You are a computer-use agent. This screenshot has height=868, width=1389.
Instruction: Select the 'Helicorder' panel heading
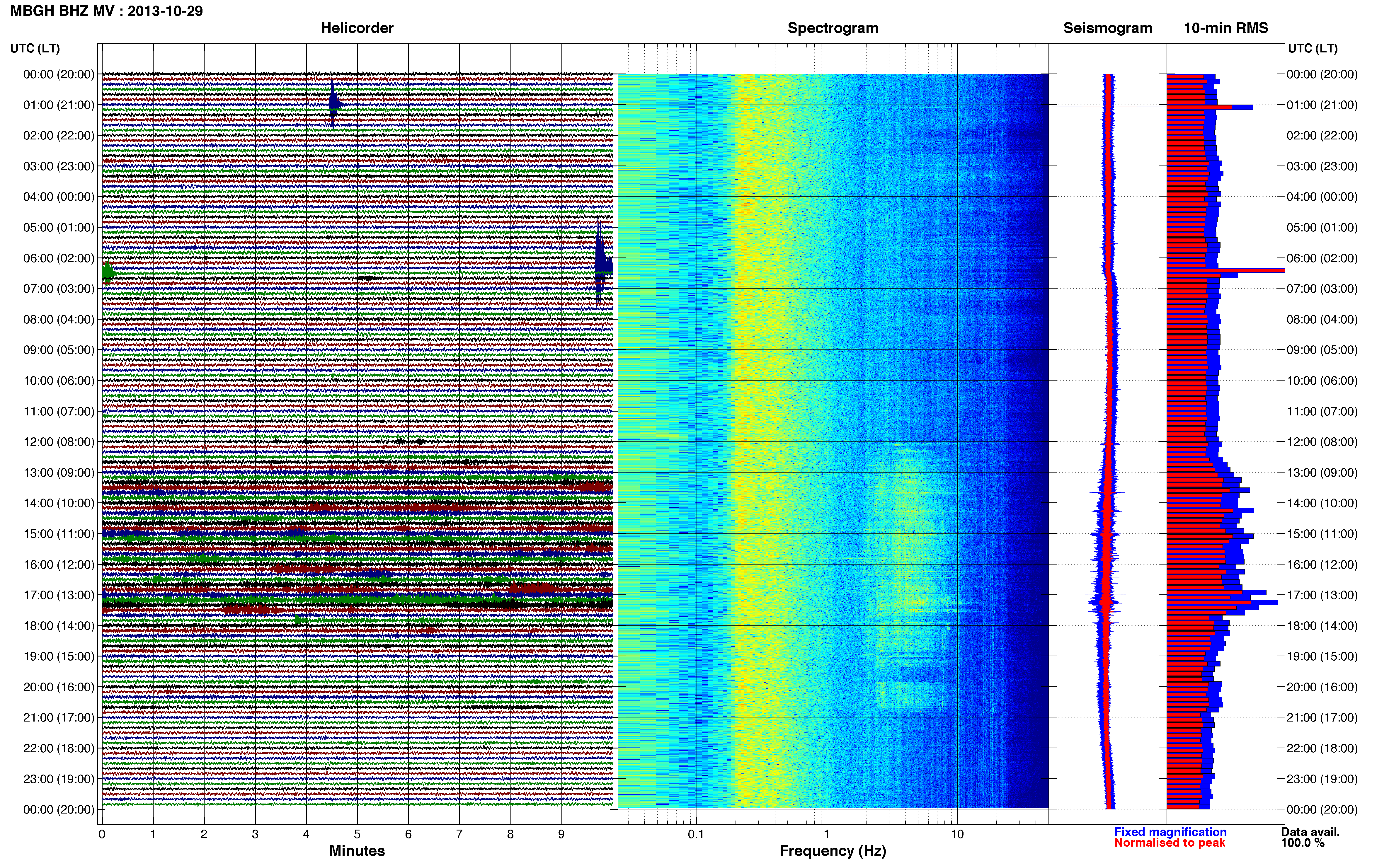[357, 28]
